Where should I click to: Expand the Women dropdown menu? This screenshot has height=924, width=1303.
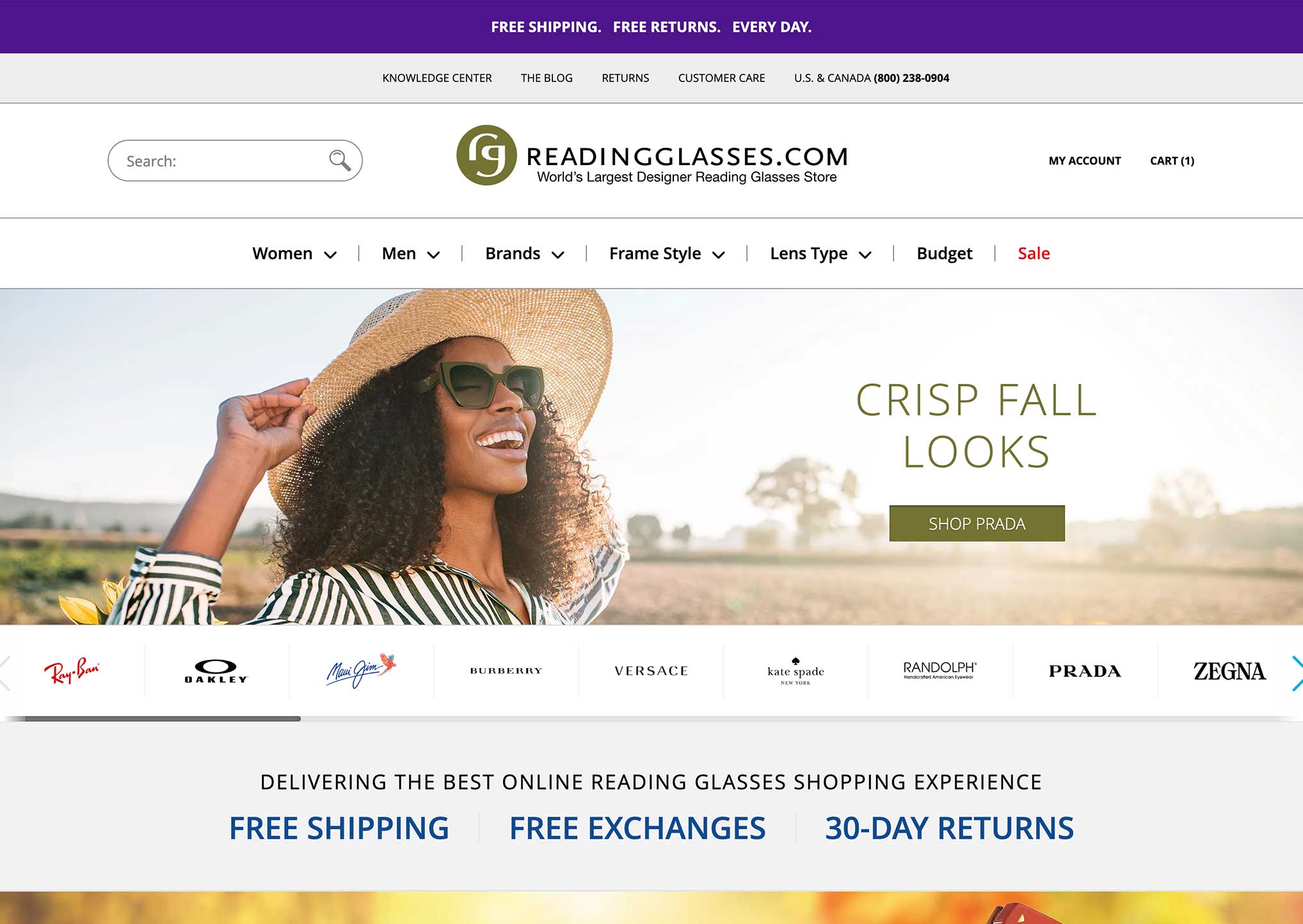(294, 253)
